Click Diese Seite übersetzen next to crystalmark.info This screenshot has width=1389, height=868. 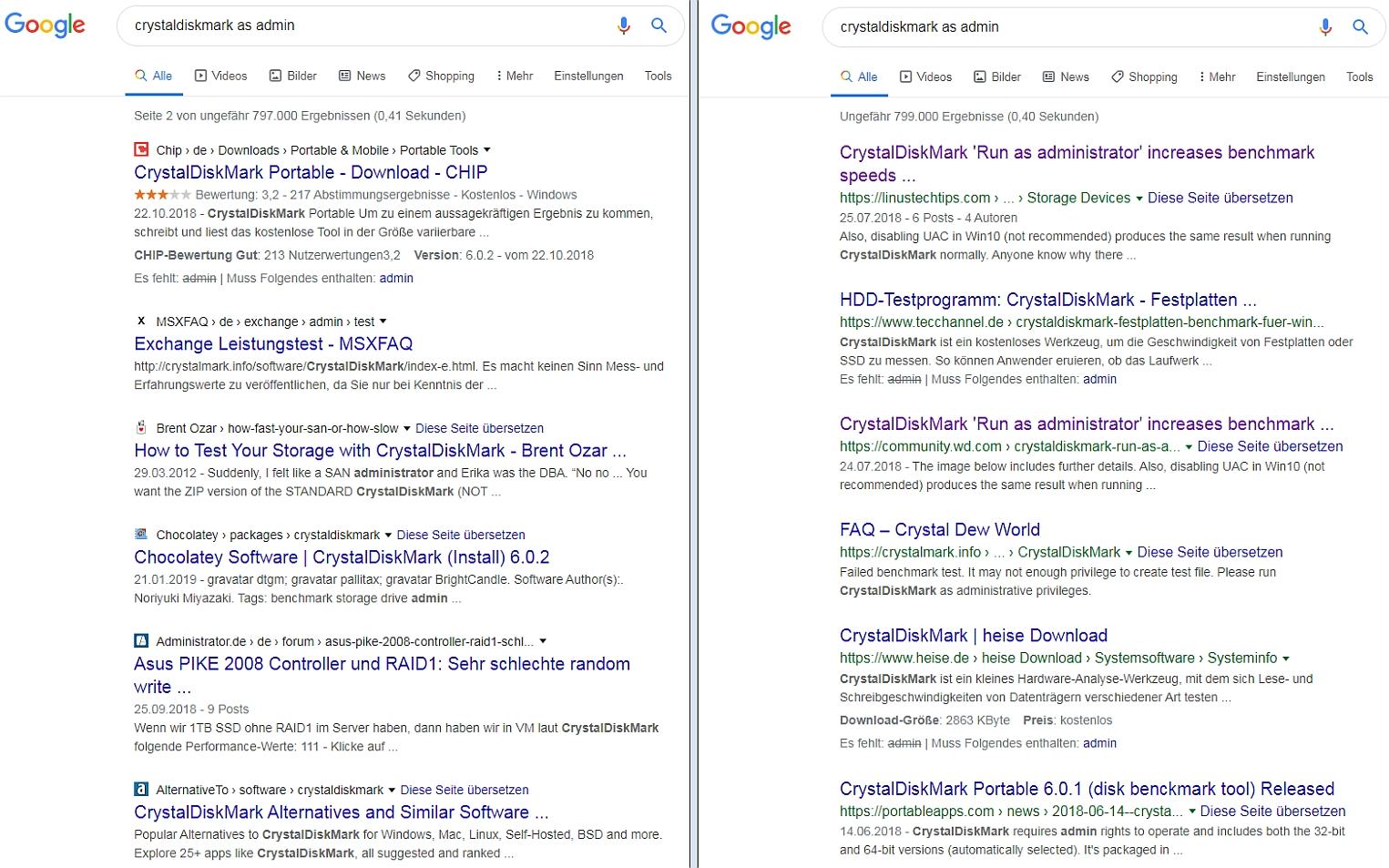[1210, 552]
